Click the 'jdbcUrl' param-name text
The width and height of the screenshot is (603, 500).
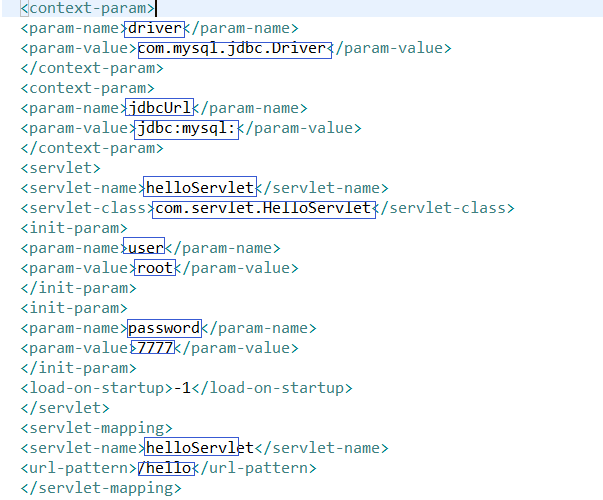tap(160, 108)
